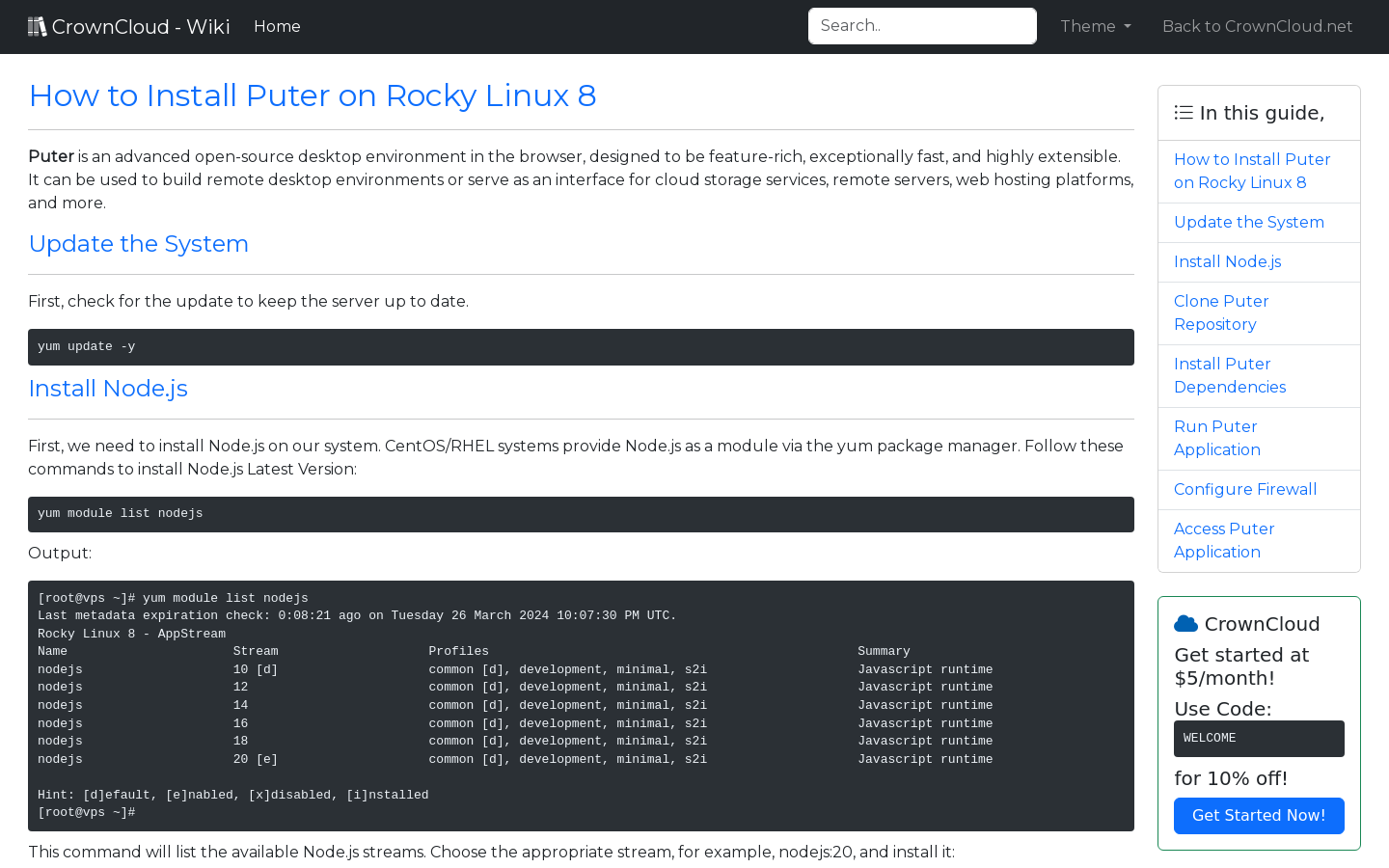
Task: Open 'How to Install Puter on Rocky Linux 8' sidebar link
Action: click(1251, 171)
